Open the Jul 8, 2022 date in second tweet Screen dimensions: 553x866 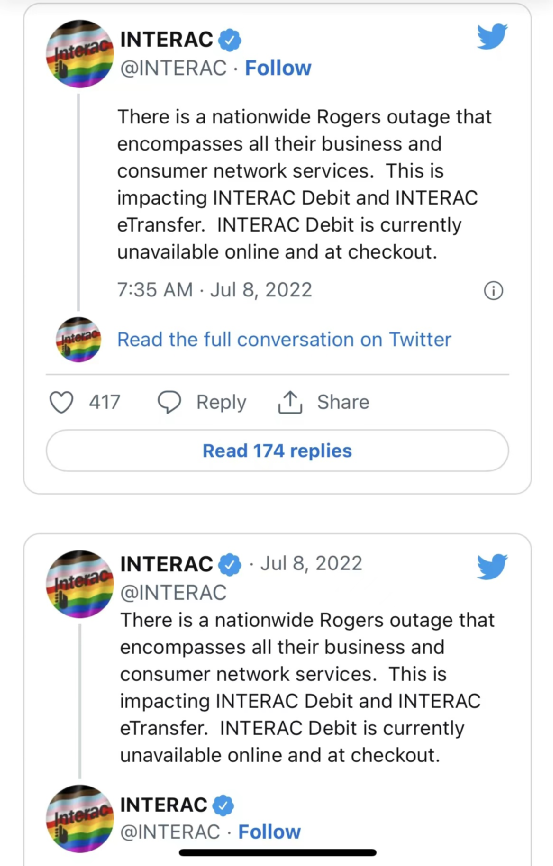click(311, 563)
